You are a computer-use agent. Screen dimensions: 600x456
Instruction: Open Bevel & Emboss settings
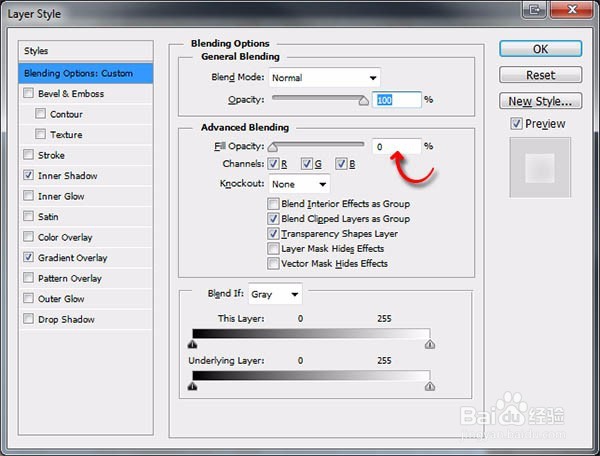(x=71, y=94)
